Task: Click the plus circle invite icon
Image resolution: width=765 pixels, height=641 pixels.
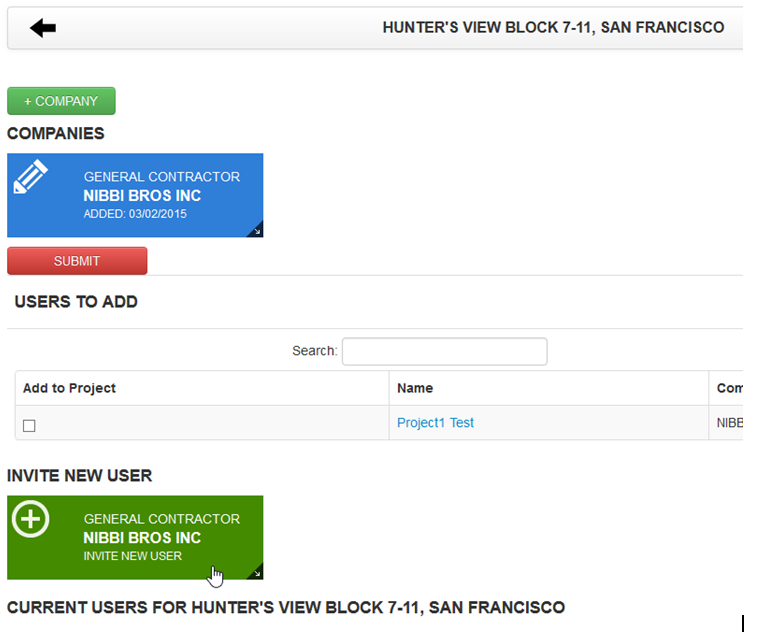Action: [31, 519]
